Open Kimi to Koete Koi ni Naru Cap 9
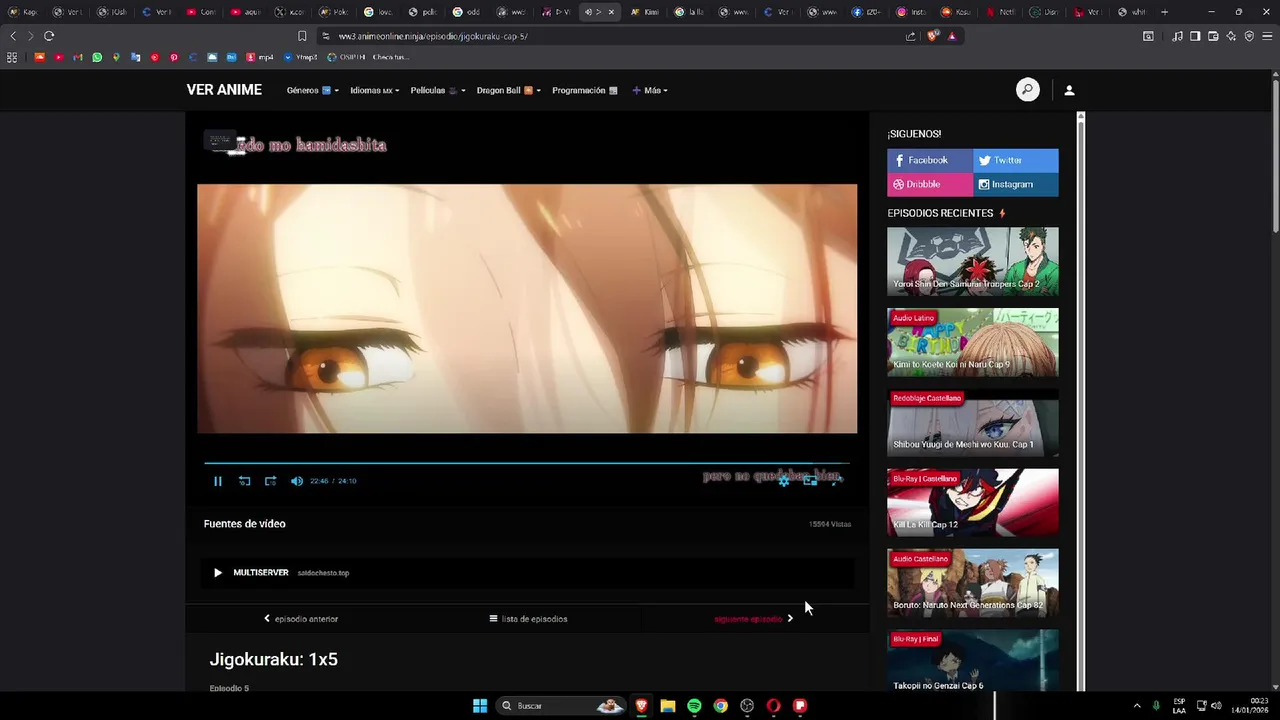 coord(973,342)
